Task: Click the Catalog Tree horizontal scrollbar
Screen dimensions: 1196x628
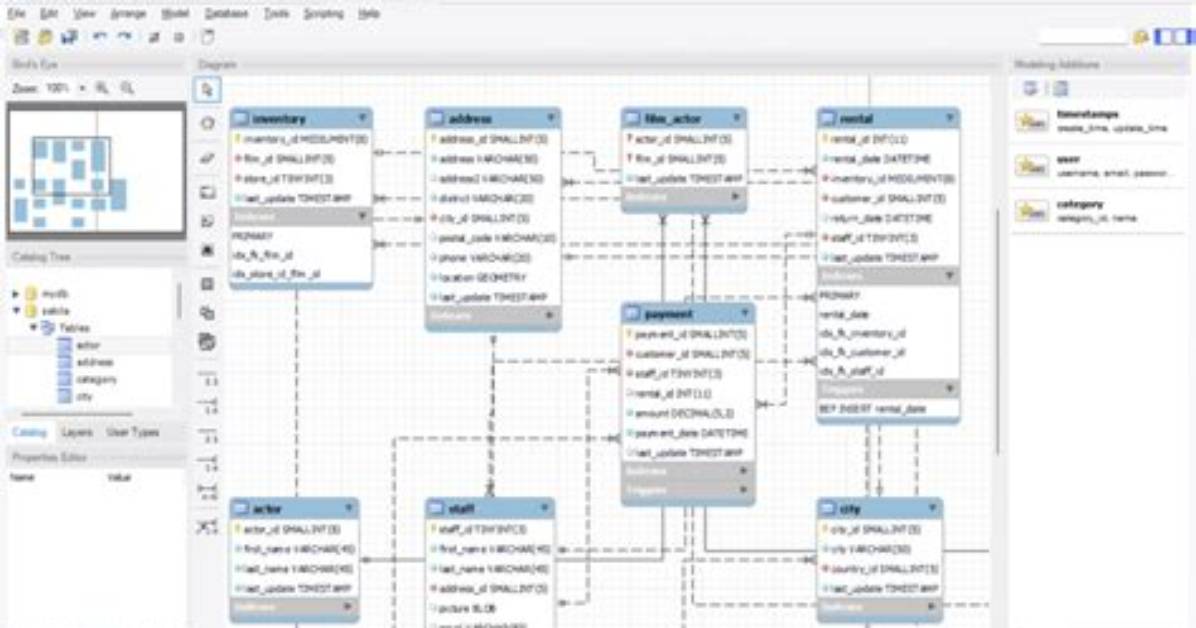Action: (x=76, y=414)
